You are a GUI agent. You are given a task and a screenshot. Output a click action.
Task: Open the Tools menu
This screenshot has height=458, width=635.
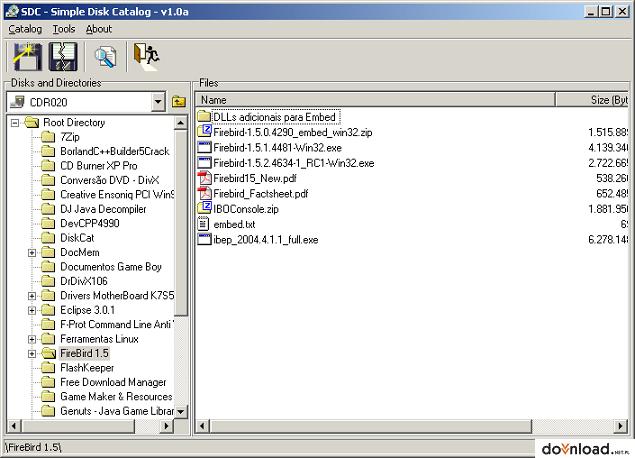pyautogui.click(x=64, y=29)
